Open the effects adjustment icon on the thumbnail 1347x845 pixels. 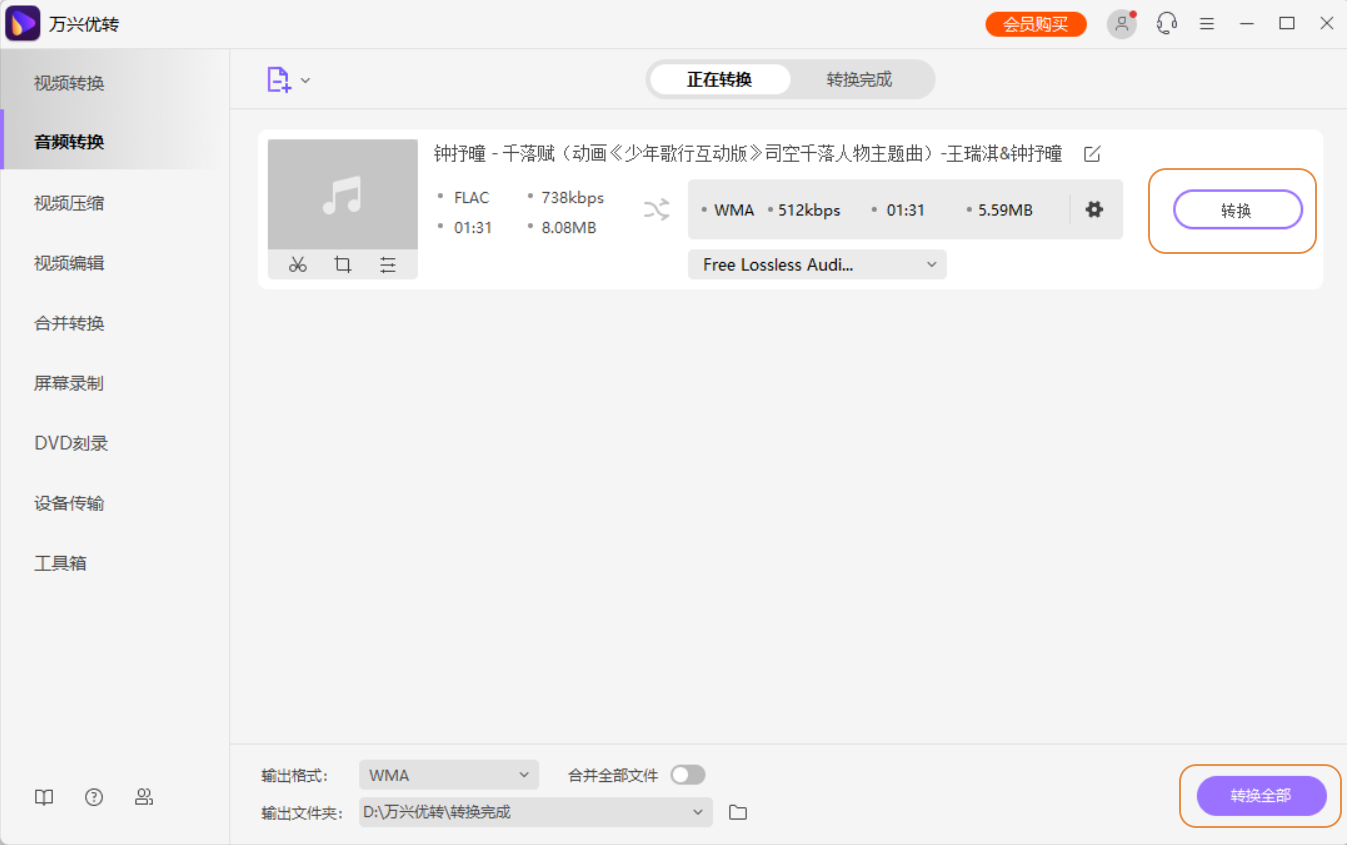[389, 264]
